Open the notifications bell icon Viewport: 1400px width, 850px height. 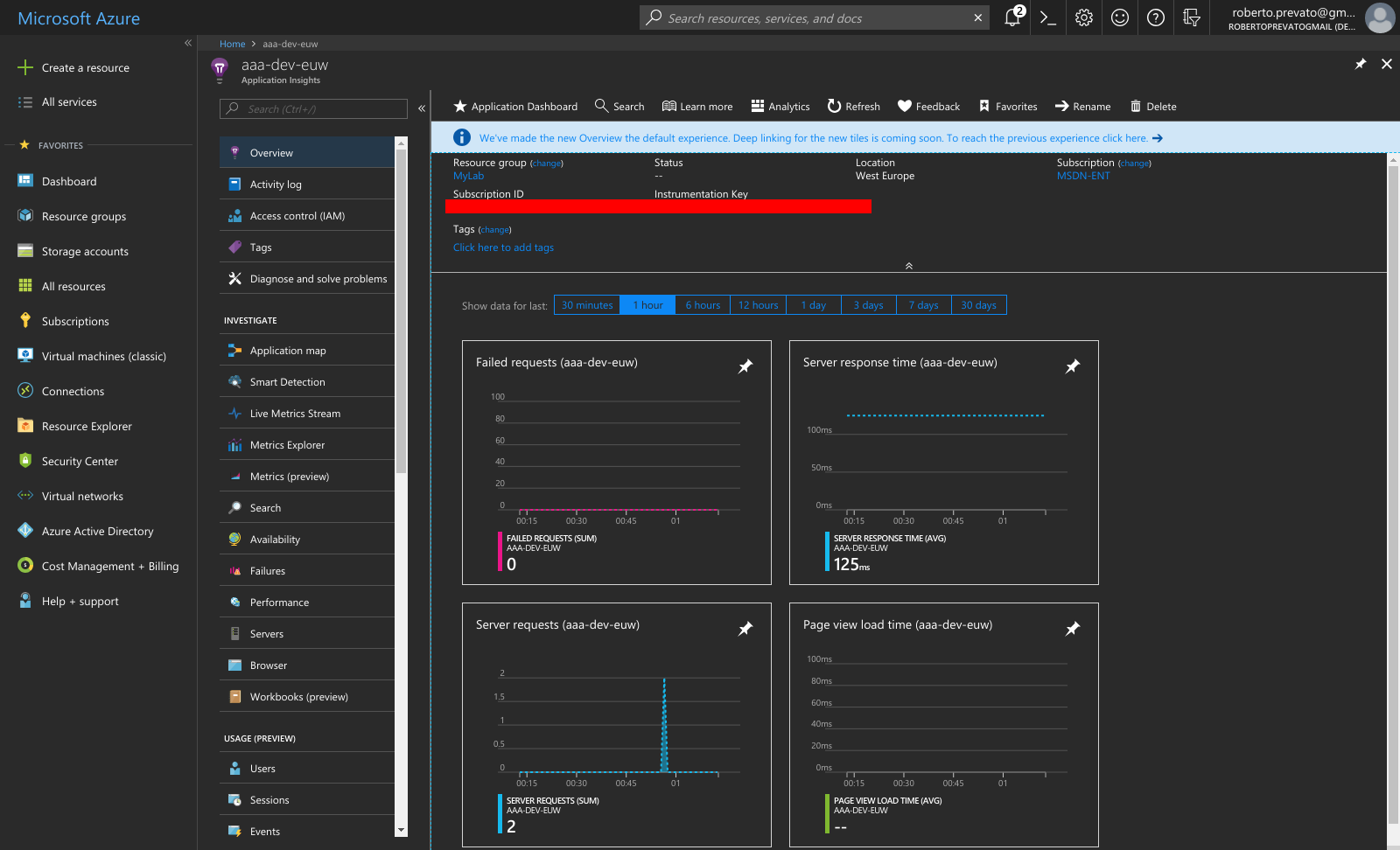(1013, 17)
